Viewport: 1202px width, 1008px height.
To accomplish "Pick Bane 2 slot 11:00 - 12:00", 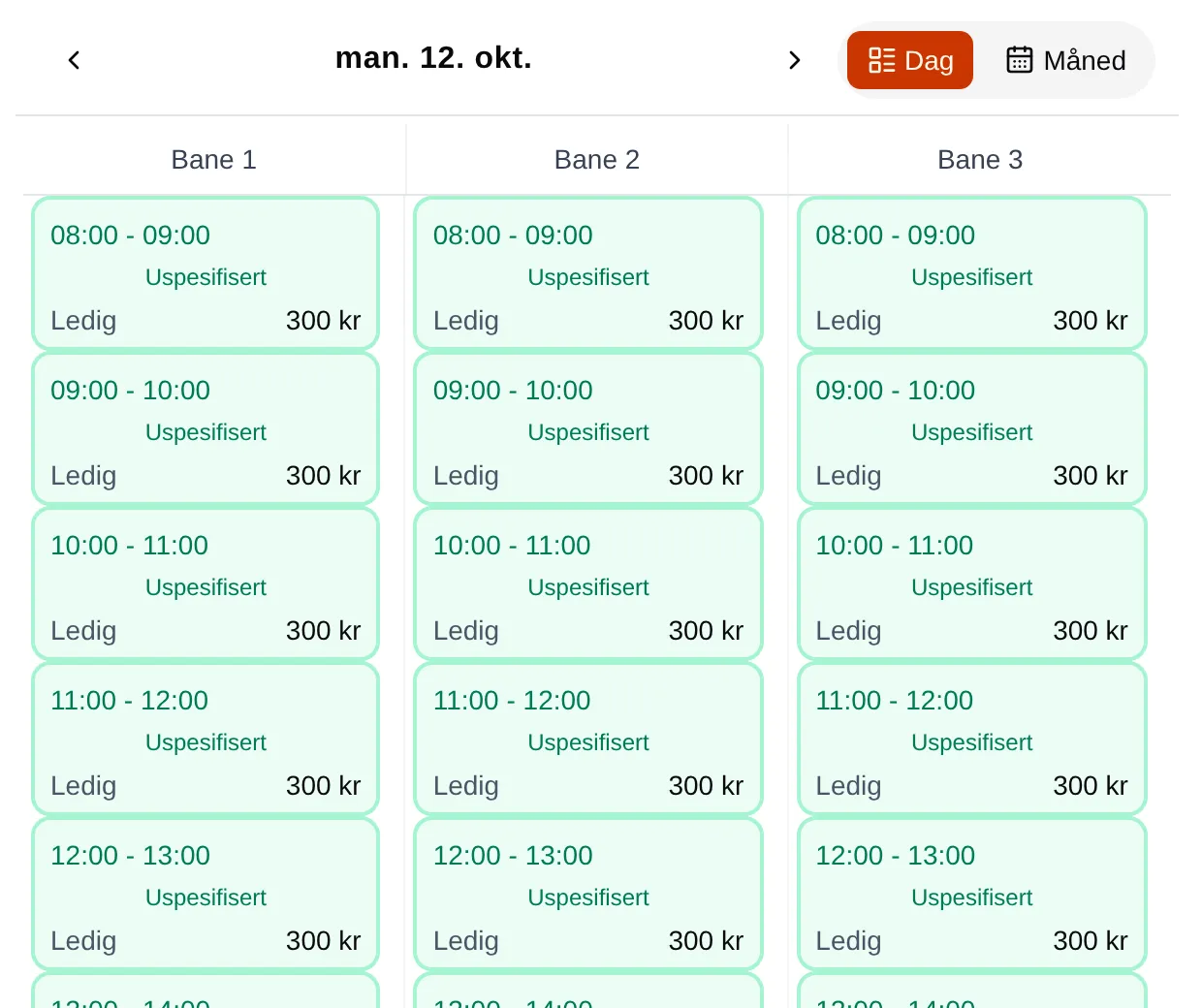I will tap(588, 739).
